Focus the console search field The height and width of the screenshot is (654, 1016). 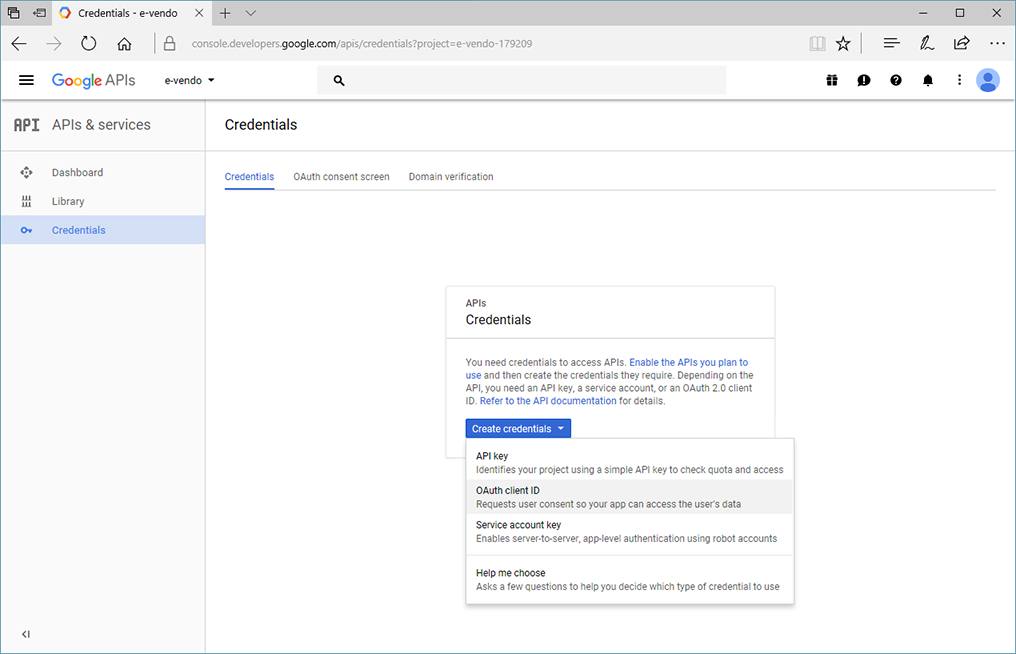tap(521, 80)
